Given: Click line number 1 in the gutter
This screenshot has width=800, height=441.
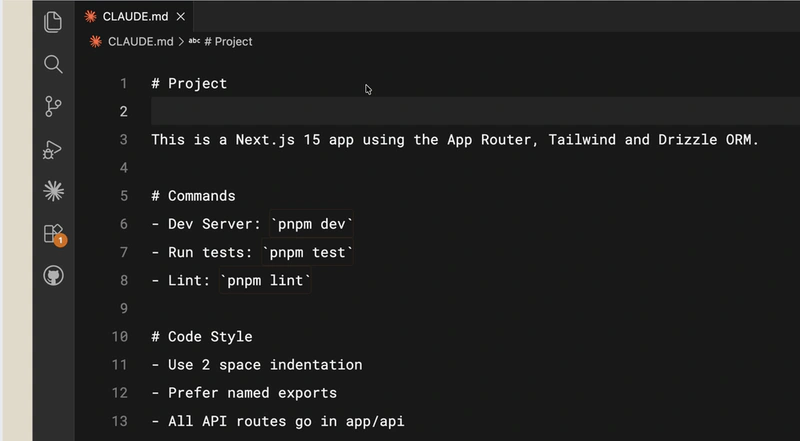Looking at the screenshot, I should (x=123, y=83).
